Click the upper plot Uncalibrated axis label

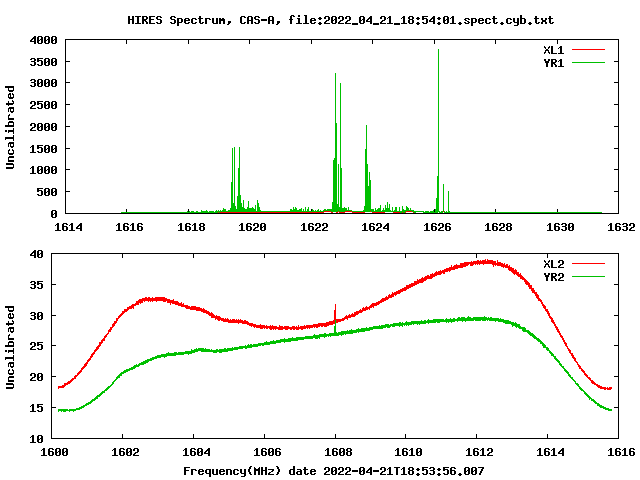coord(10,127)
